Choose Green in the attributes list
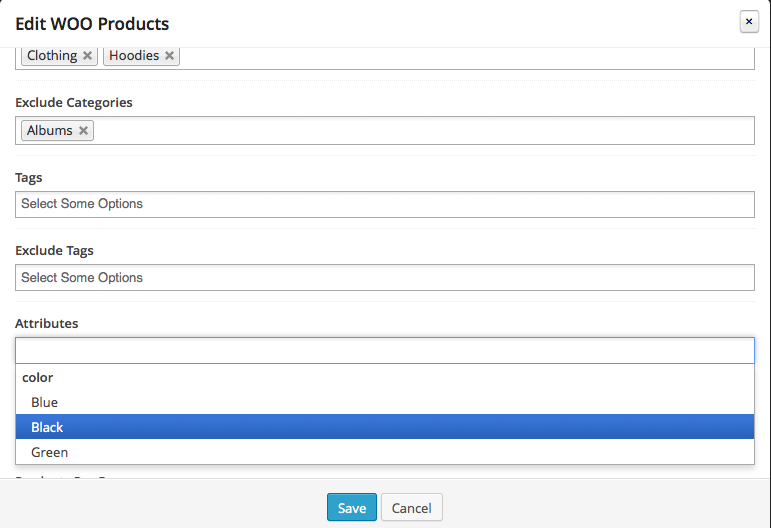This screenshot has height=528, width=771. (x=385, y=452)
